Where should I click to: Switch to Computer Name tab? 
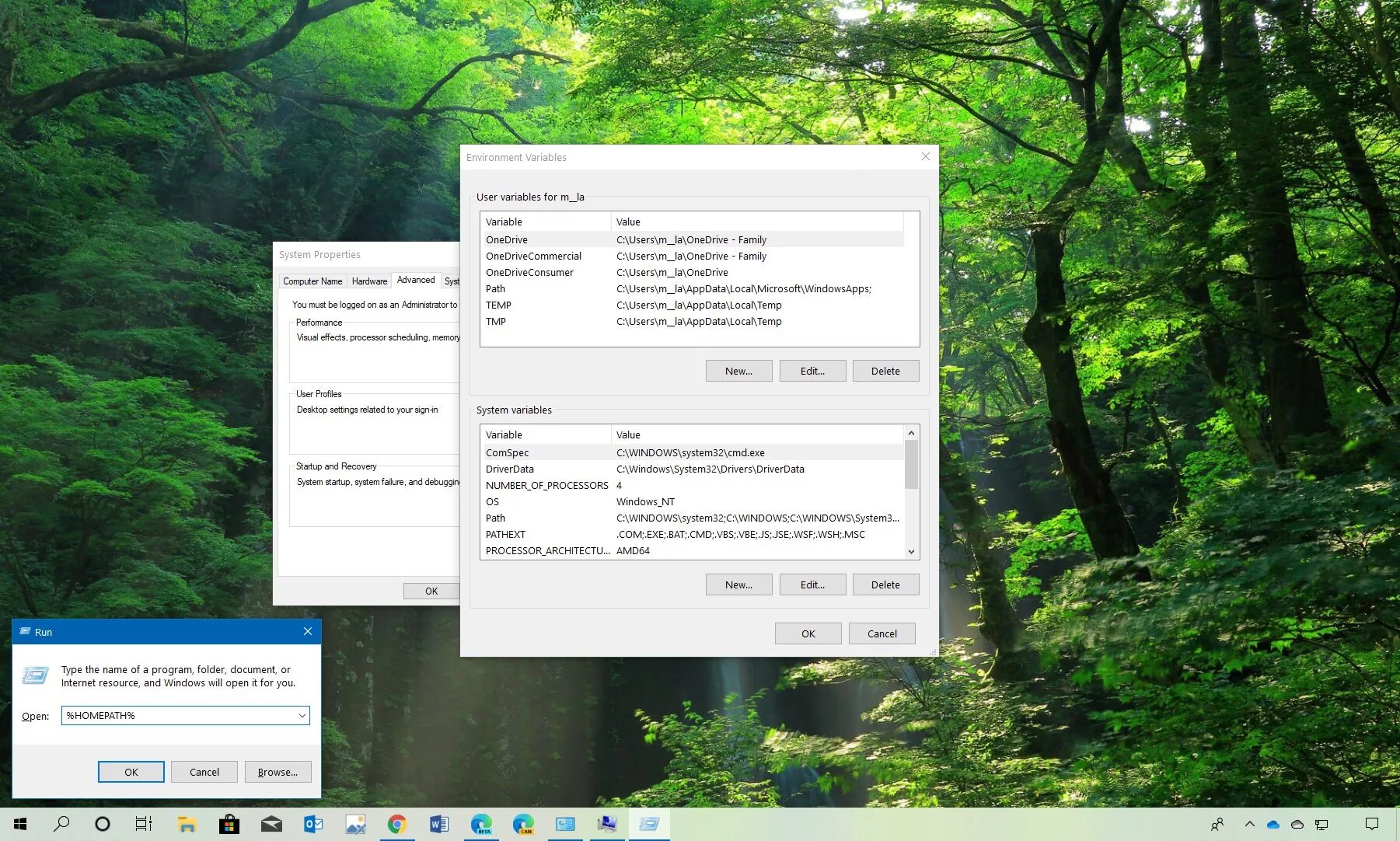pyautogui.click(x=312, y=281)
